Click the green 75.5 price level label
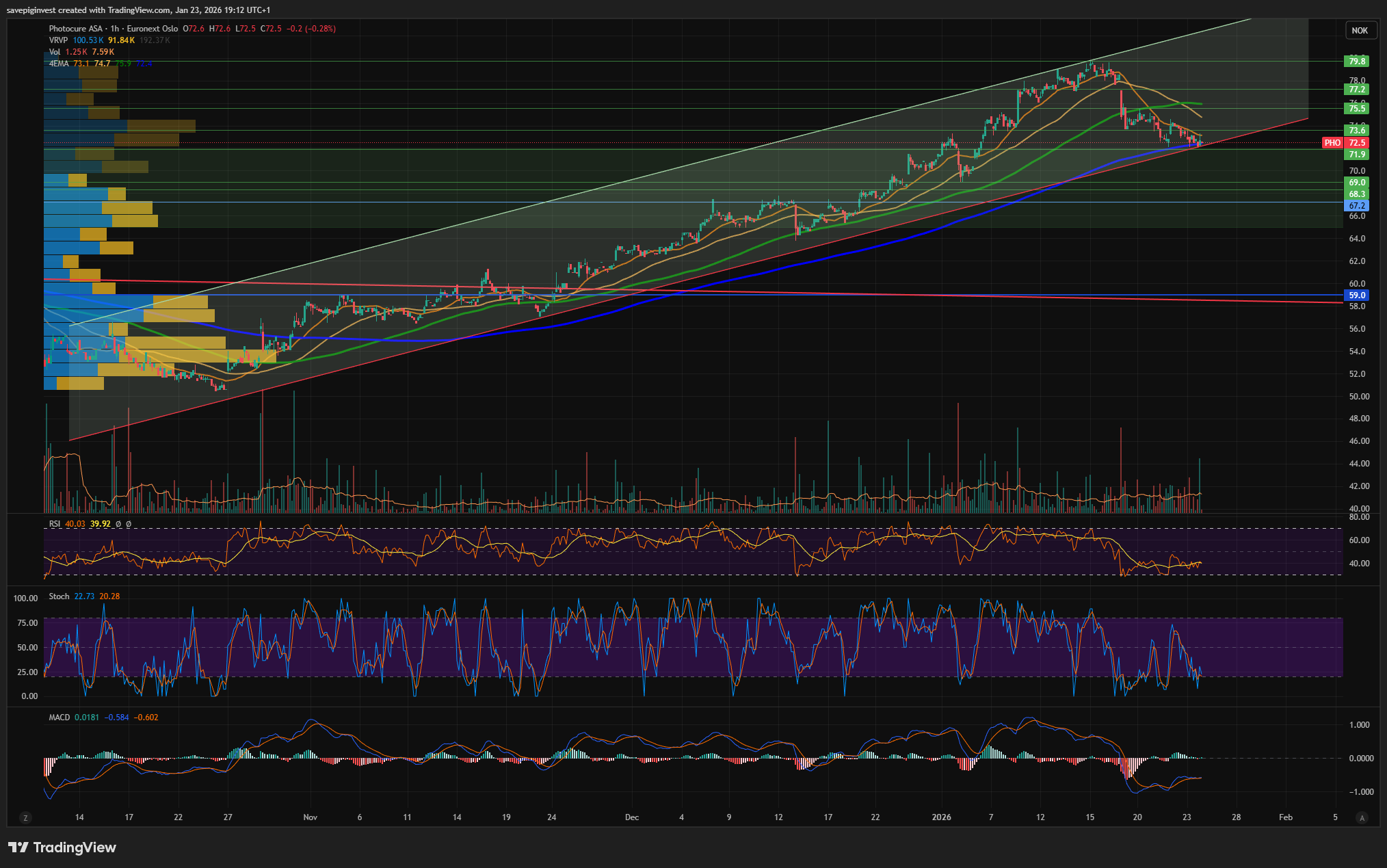This screenshot has height=868, width=1387. coord(1356,109)
